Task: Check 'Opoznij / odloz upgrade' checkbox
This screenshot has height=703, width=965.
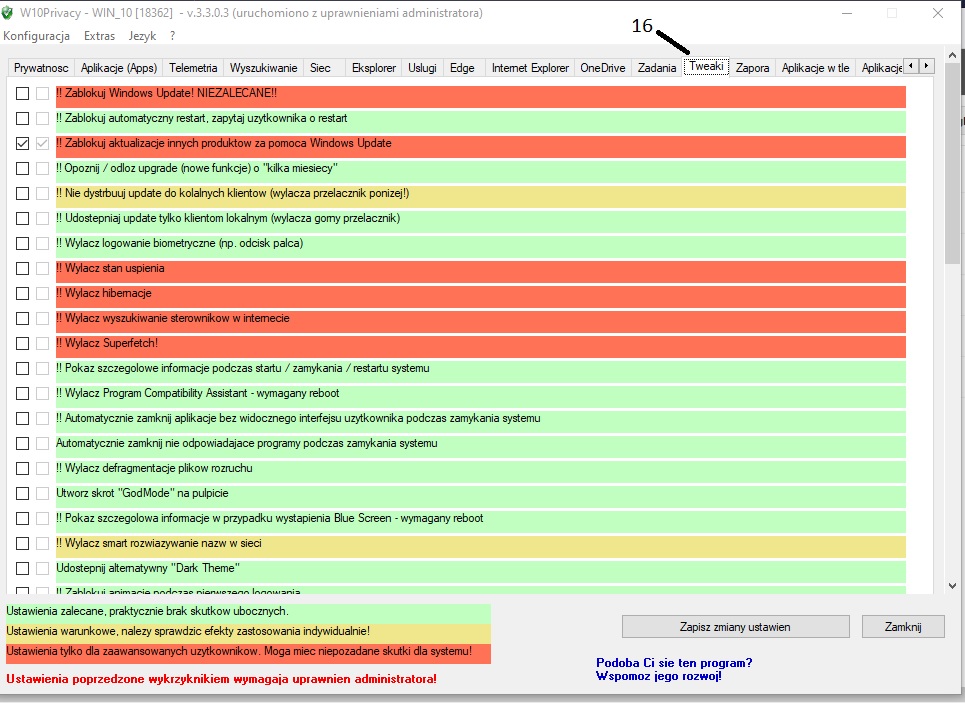Action: 22,168
